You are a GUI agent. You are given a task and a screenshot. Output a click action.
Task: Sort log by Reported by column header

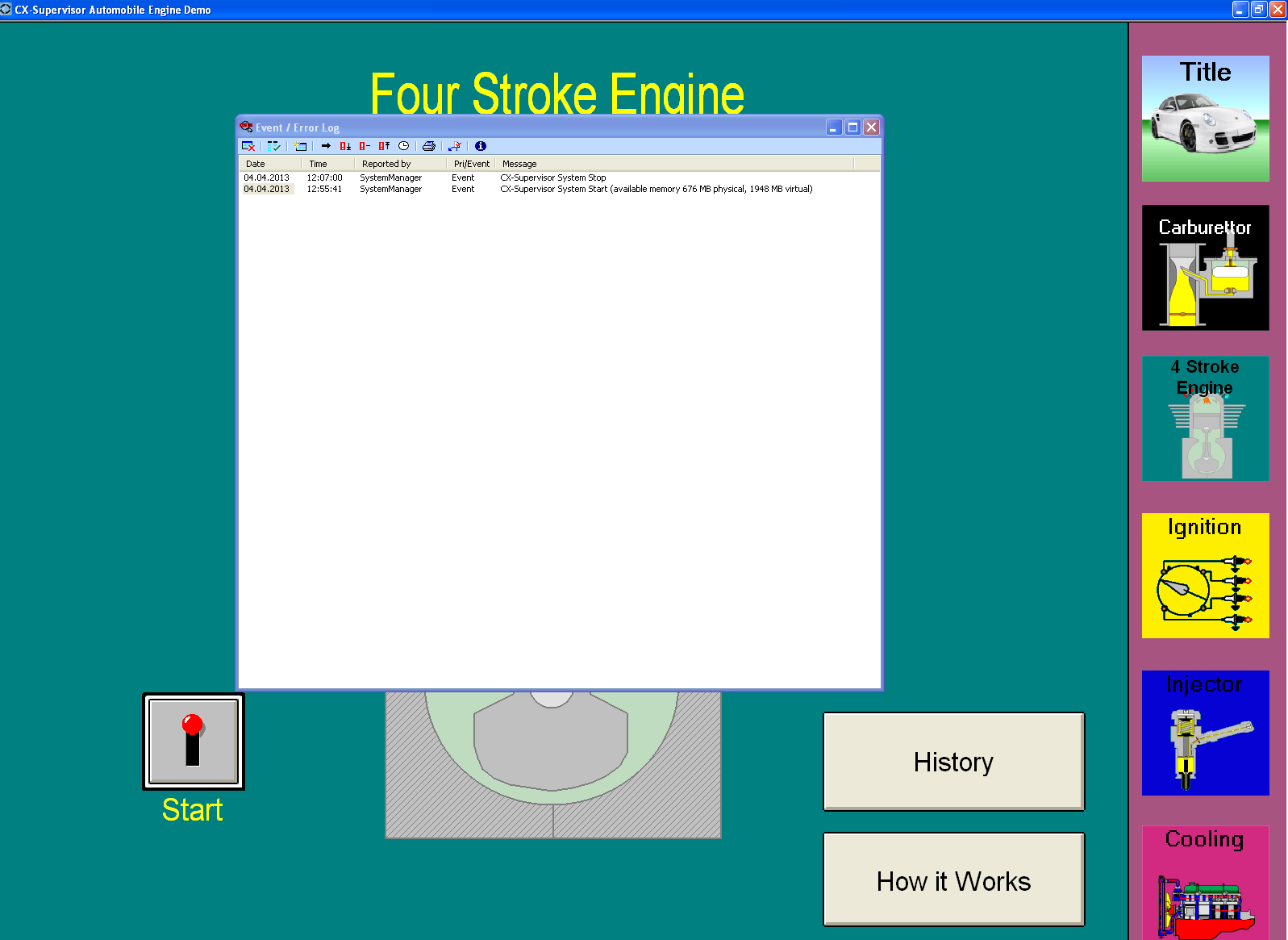click(400, 164)
